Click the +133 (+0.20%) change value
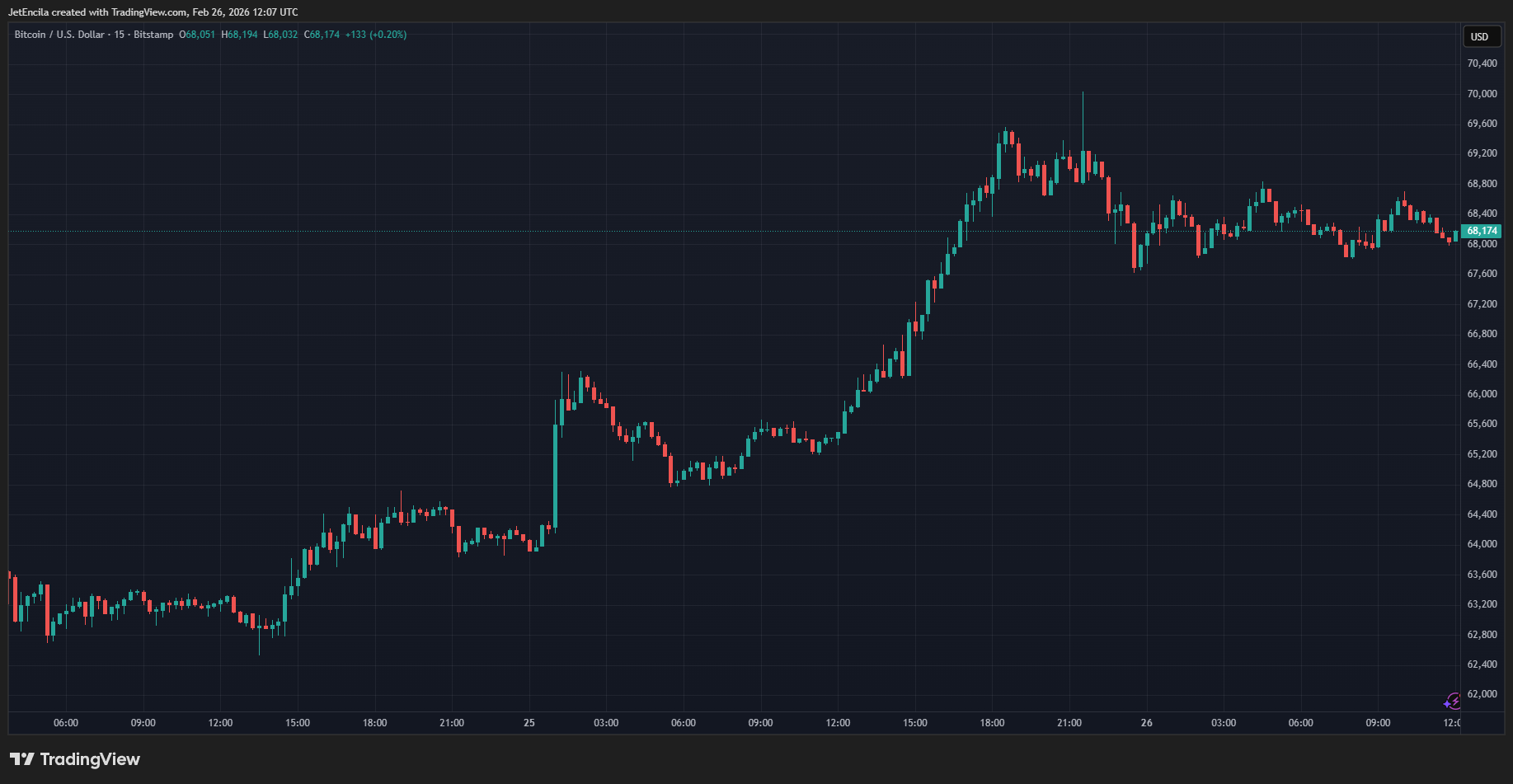The width and height of the screenshot is (1513, 784). point(376,35)
